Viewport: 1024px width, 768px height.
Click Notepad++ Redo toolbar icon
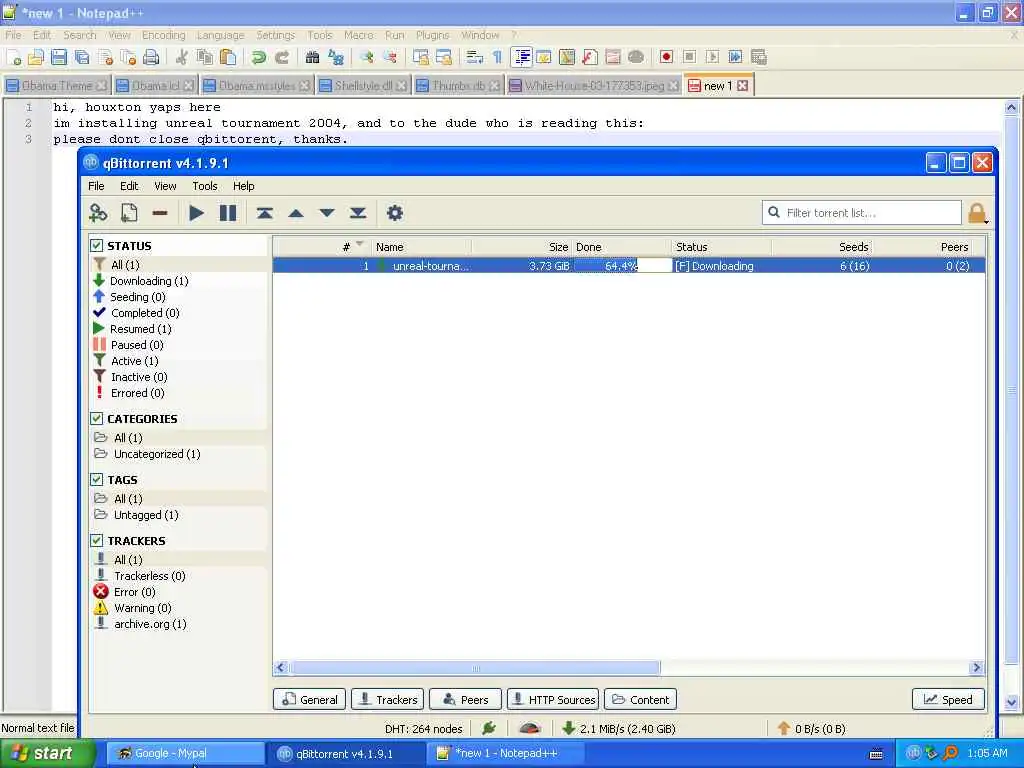[x=282, y=57]
